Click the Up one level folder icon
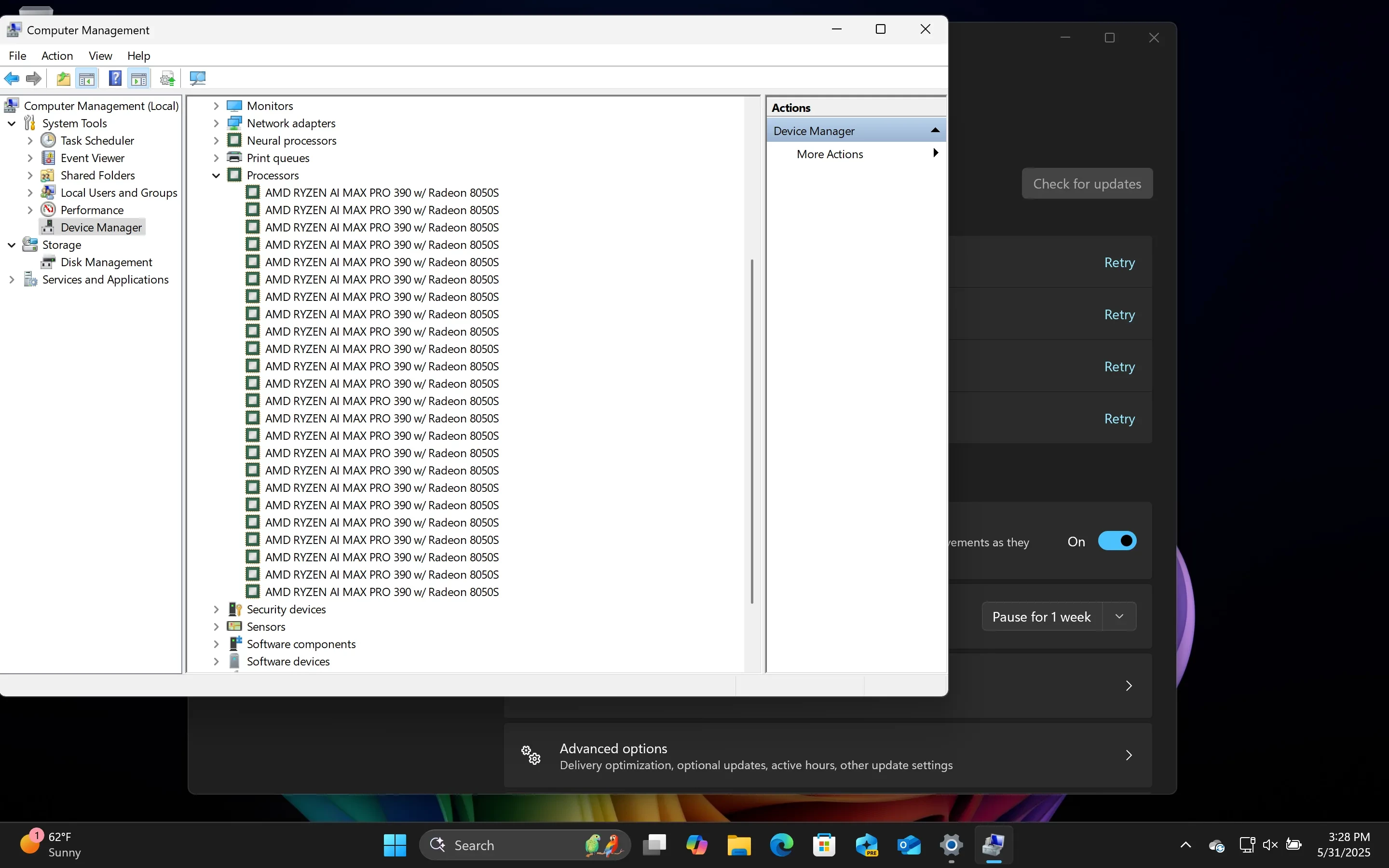 pos(63,79)
